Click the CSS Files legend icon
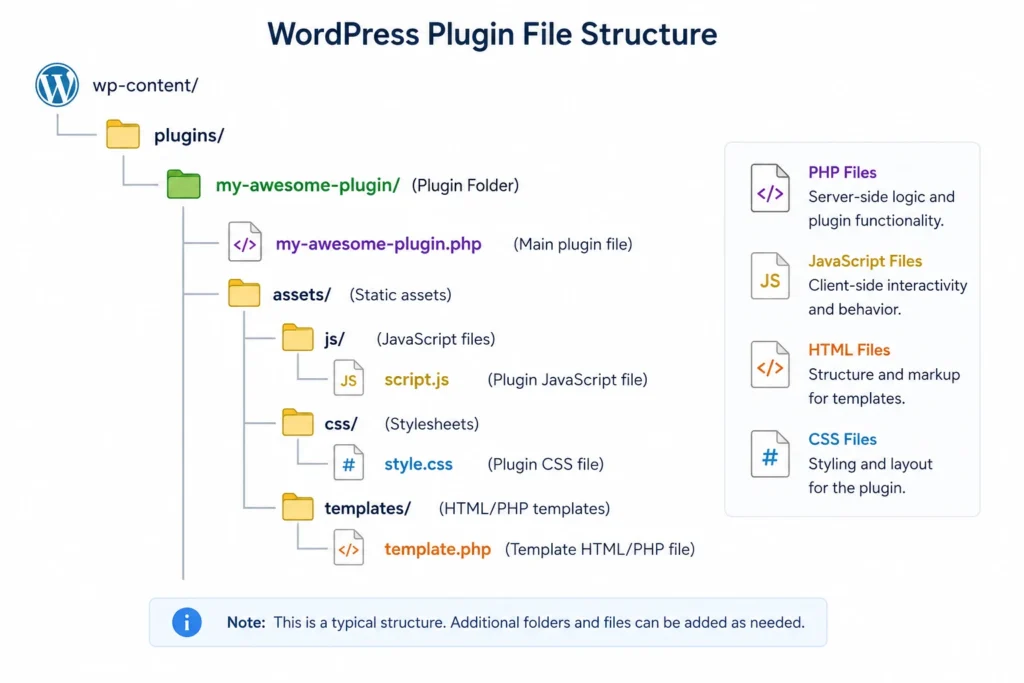Viewport: 1024px width, 683px height. pos(770,454)
